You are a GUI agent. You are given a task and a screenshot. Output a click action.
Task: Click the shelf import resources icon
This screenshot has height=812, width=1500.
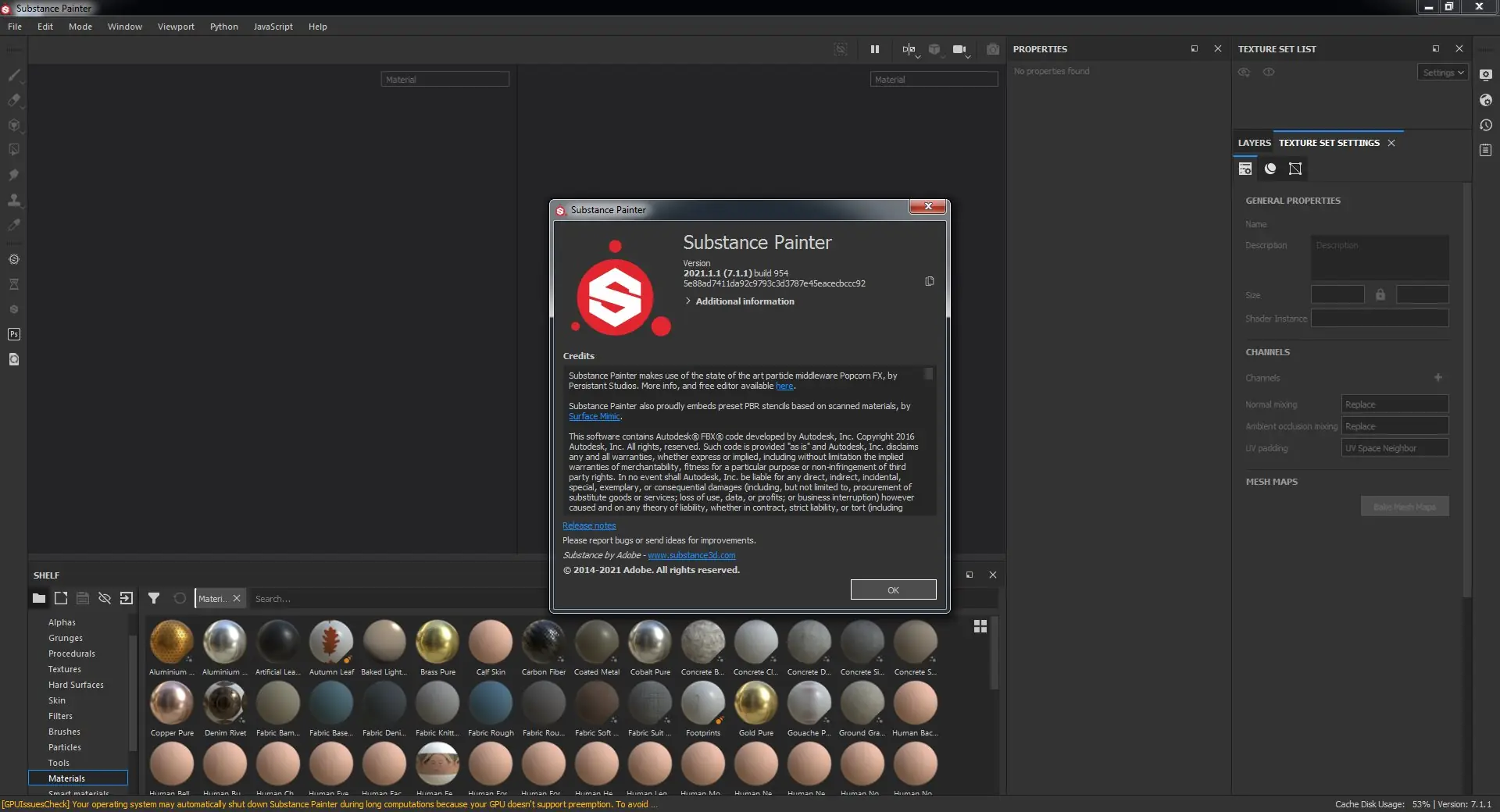coord(127,599)
